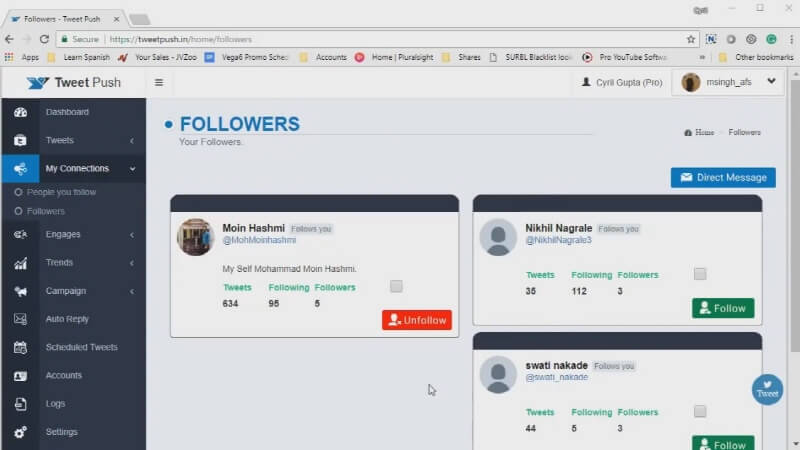Expand the Trends menu chevron
The height and width of the screenshot is (450, 800).
pos(132,263)
